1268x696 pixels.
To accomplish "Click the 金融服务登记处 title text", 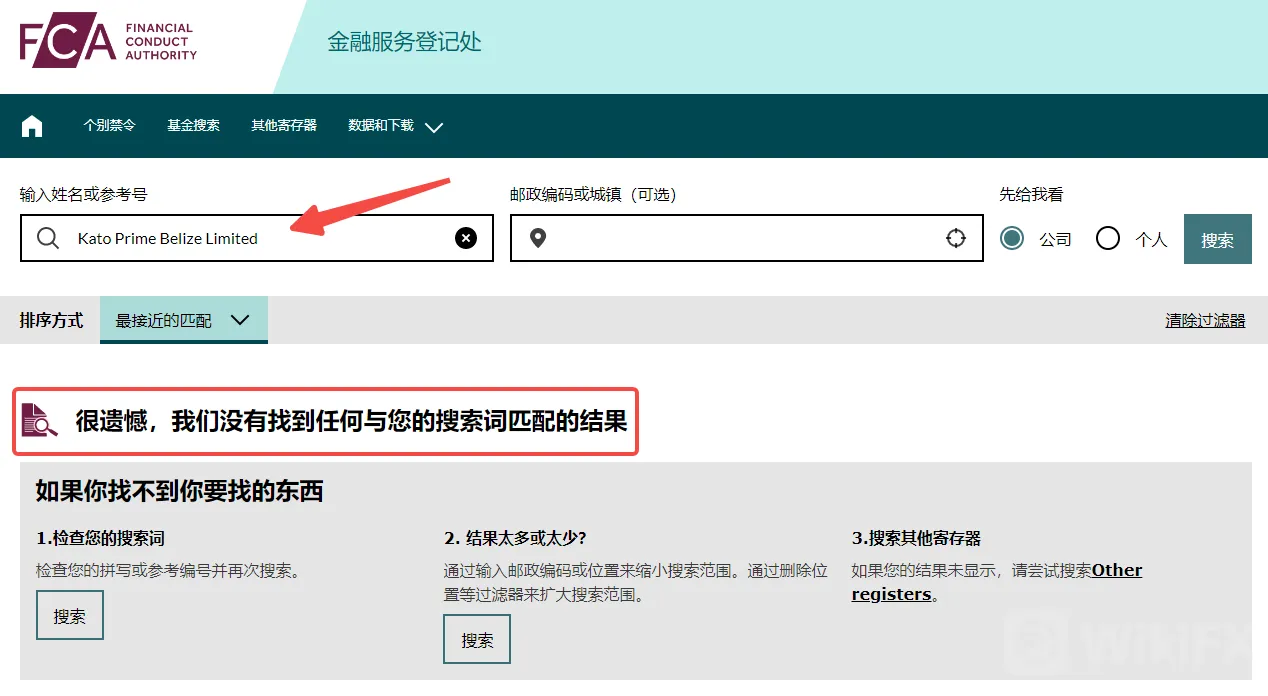I will 405,42.
